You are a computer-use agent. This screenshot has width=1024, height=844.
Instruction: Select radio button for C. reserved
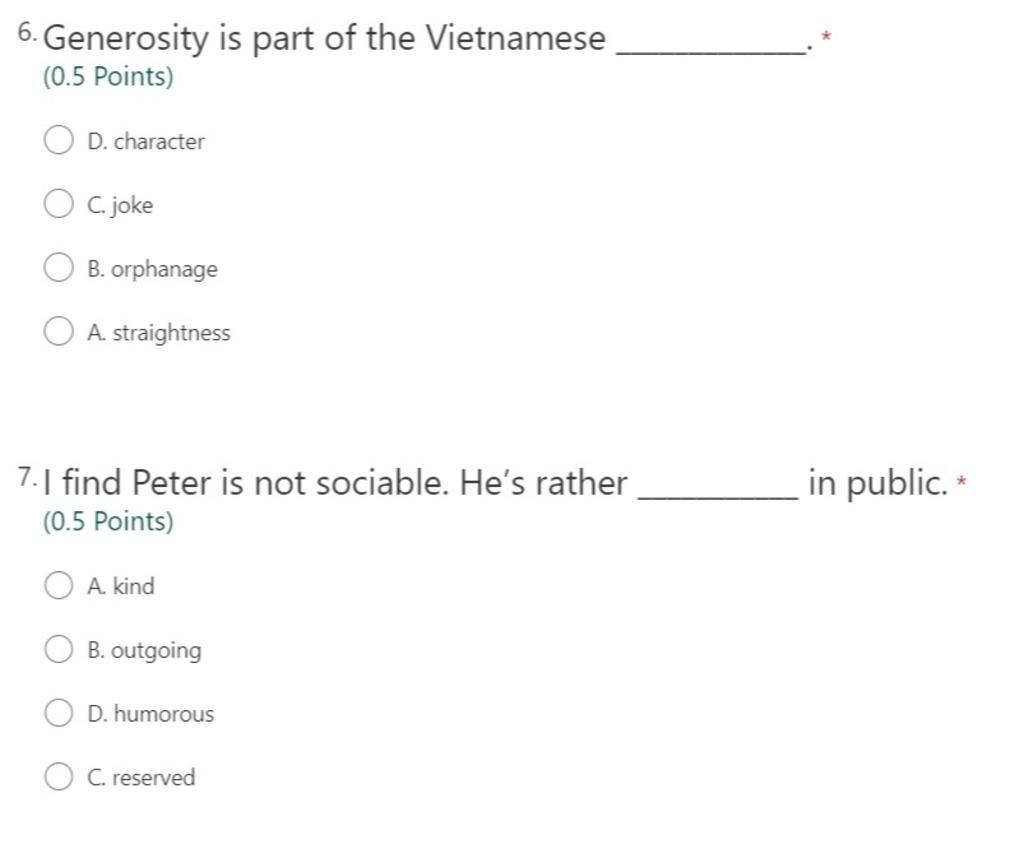pyautogui.click(x=59, y=776)
